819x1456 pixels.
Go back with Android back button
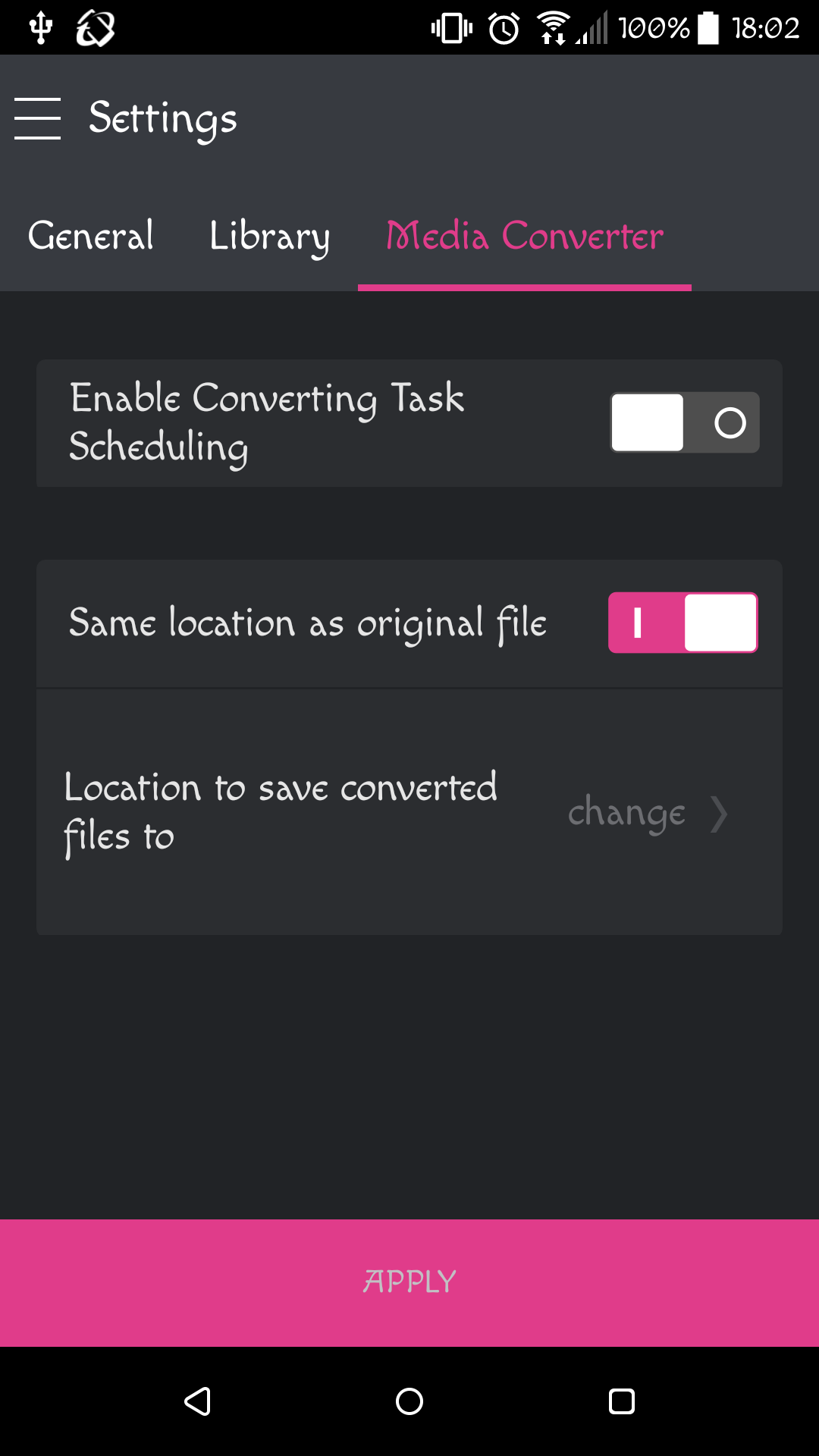pyautogui.click(x=198, y=1401)
